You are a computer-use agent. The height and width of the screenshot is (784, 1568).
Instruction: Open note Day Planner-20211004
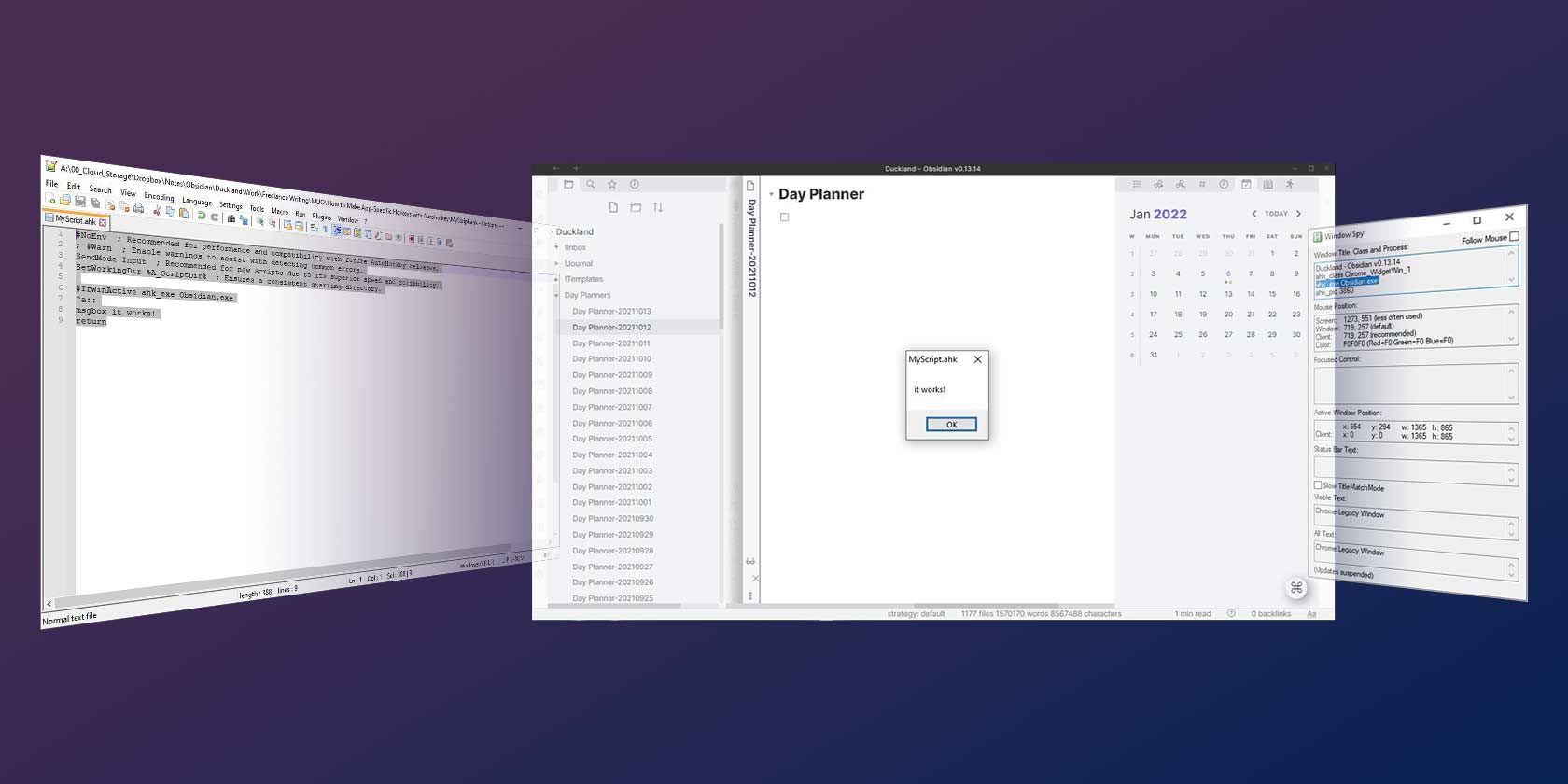pos(612,455)
